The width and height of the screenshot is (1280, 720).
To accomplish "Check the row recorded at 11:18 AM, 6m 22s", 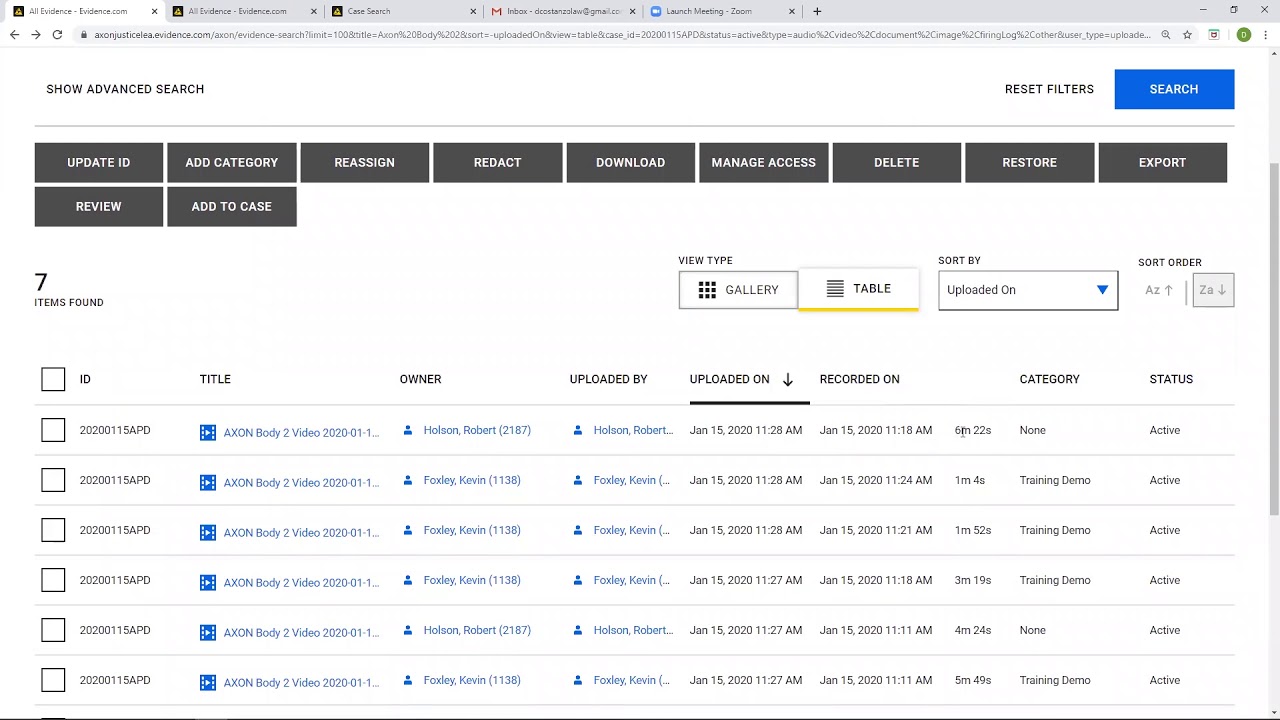I will 53,430.
